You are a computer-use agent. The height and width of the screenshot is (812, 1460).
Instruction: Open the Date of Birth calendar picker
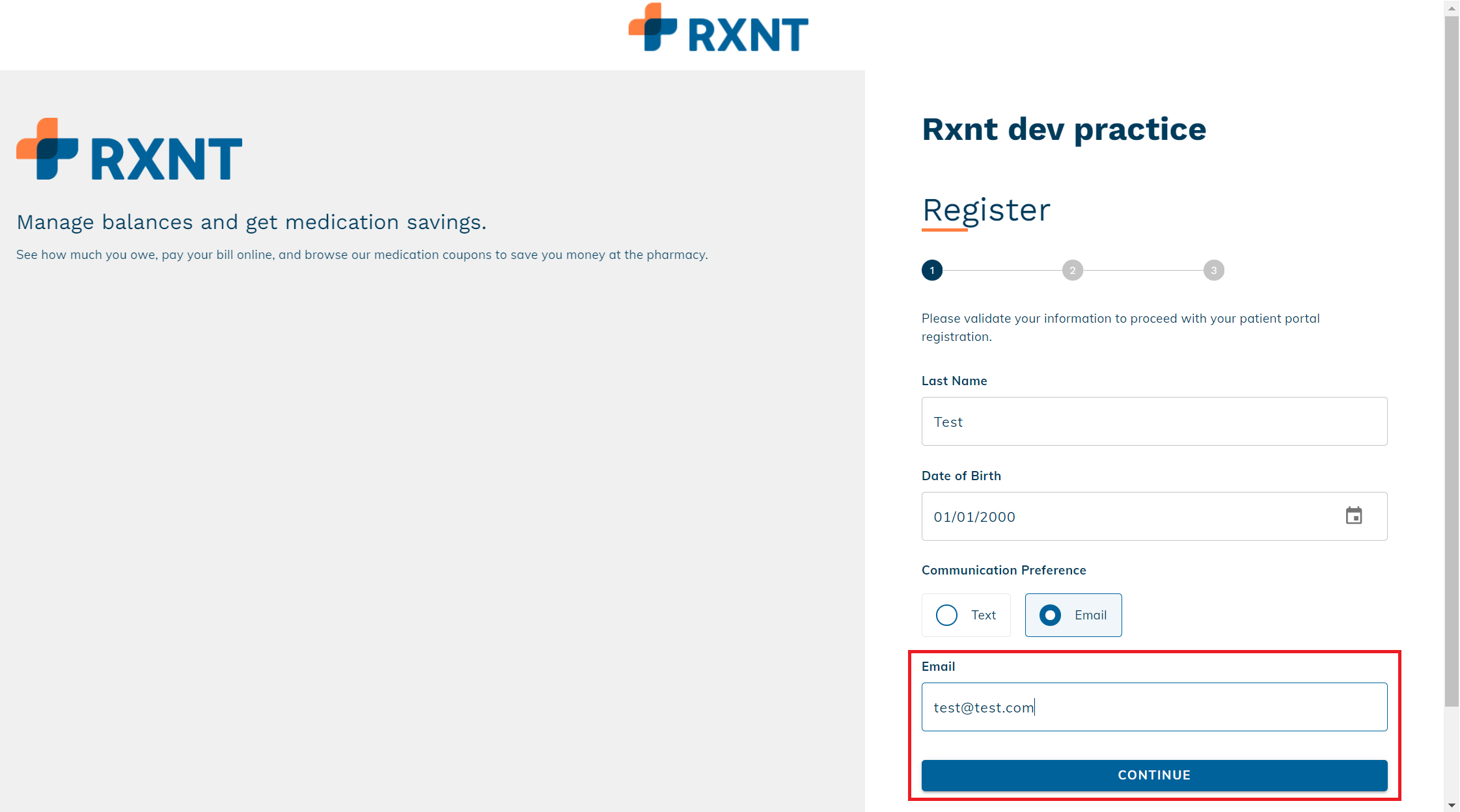coord(1354,516)
